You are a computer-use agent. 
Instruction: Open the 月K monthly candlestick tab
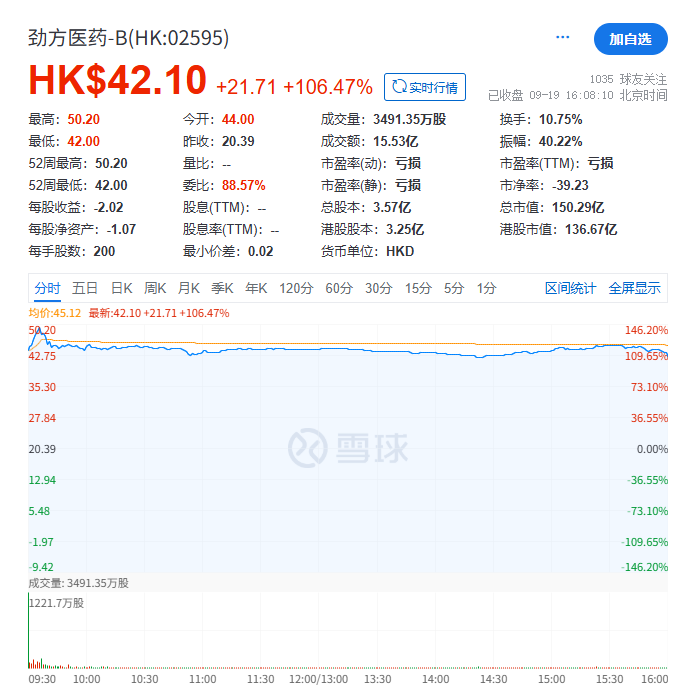click(189, 288)
